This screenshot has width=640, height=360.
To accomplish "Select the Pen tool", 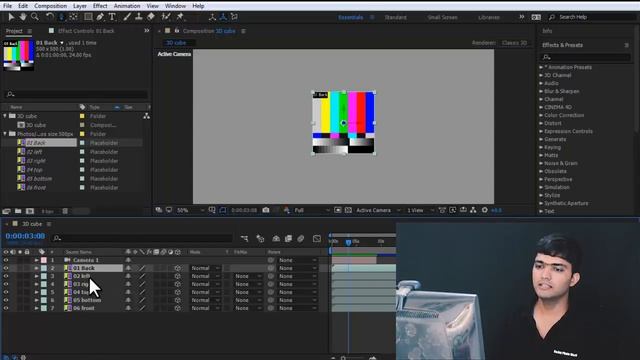I will click(100, 17).
